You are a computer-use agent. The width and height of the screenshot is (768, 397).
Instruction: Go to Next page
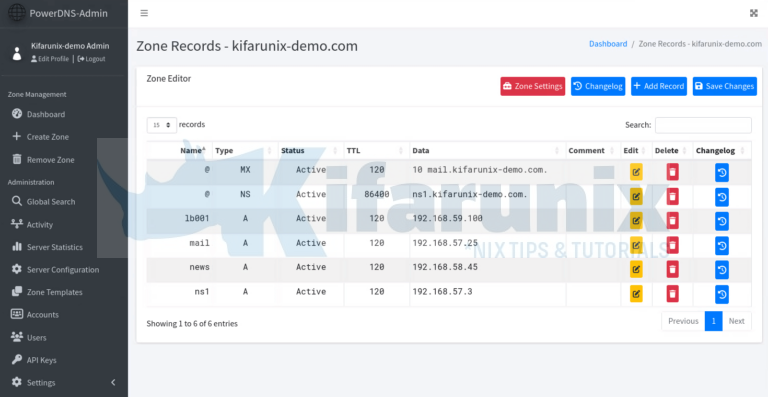click(736, 321)
